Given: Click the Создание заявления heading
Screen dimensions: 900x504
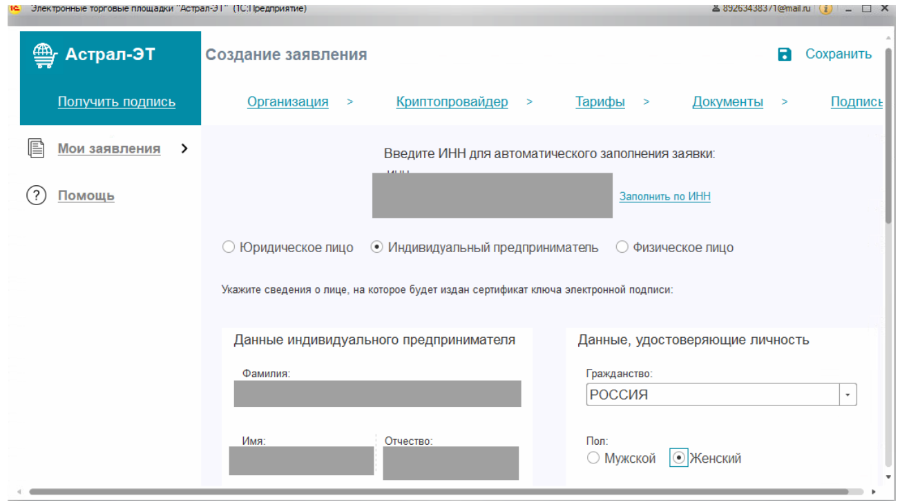Looking at the screenshot, I should coord(286,55).
